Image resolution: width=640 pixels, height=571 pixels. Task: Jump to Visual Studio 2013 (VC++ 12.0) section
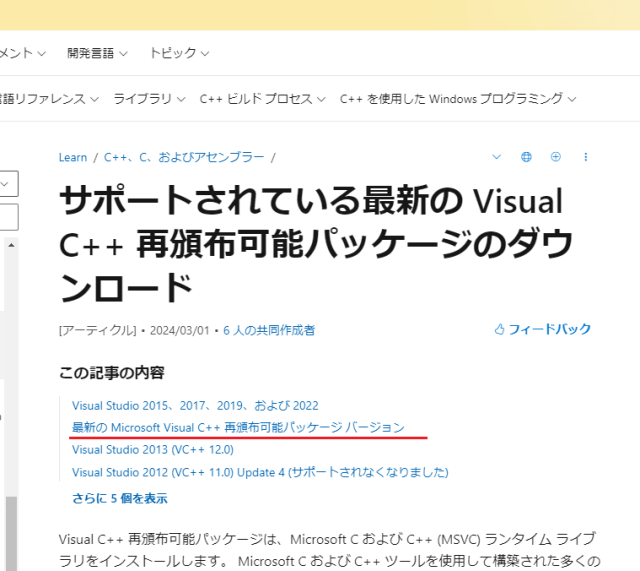click(153, 450)
